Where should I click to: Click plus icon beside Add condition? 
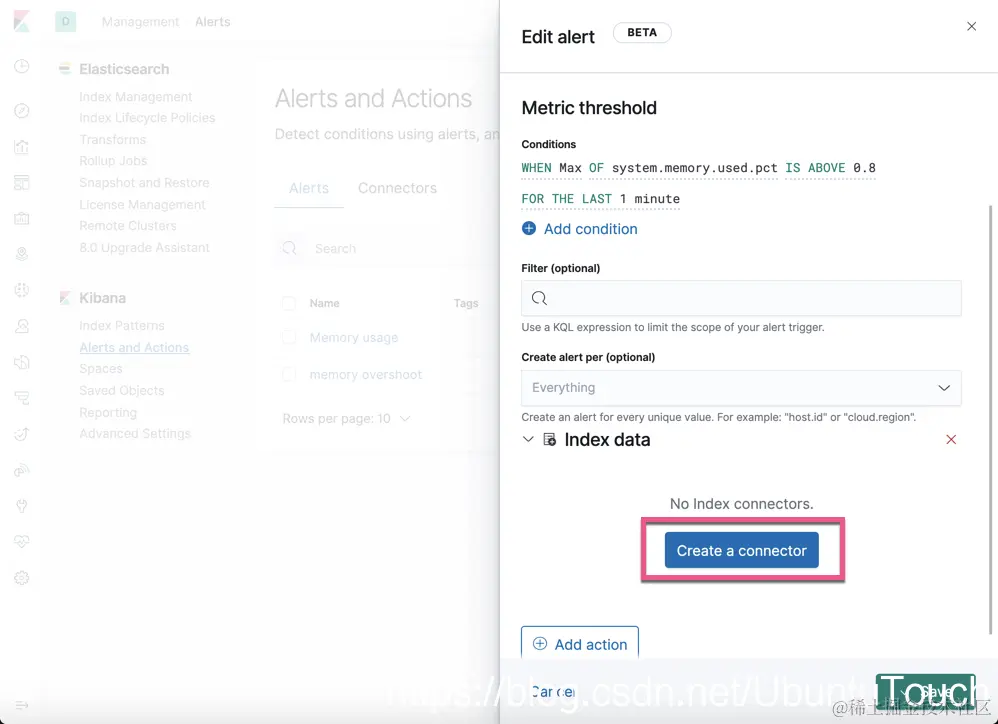529,228
